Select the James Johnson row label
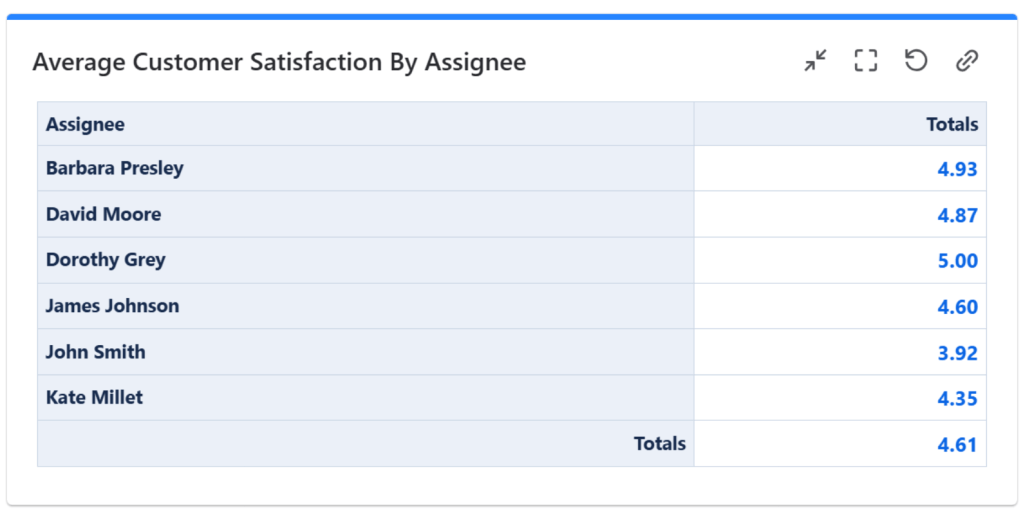The width and height of the screenshot is (1023, 511). coord(112,306)
